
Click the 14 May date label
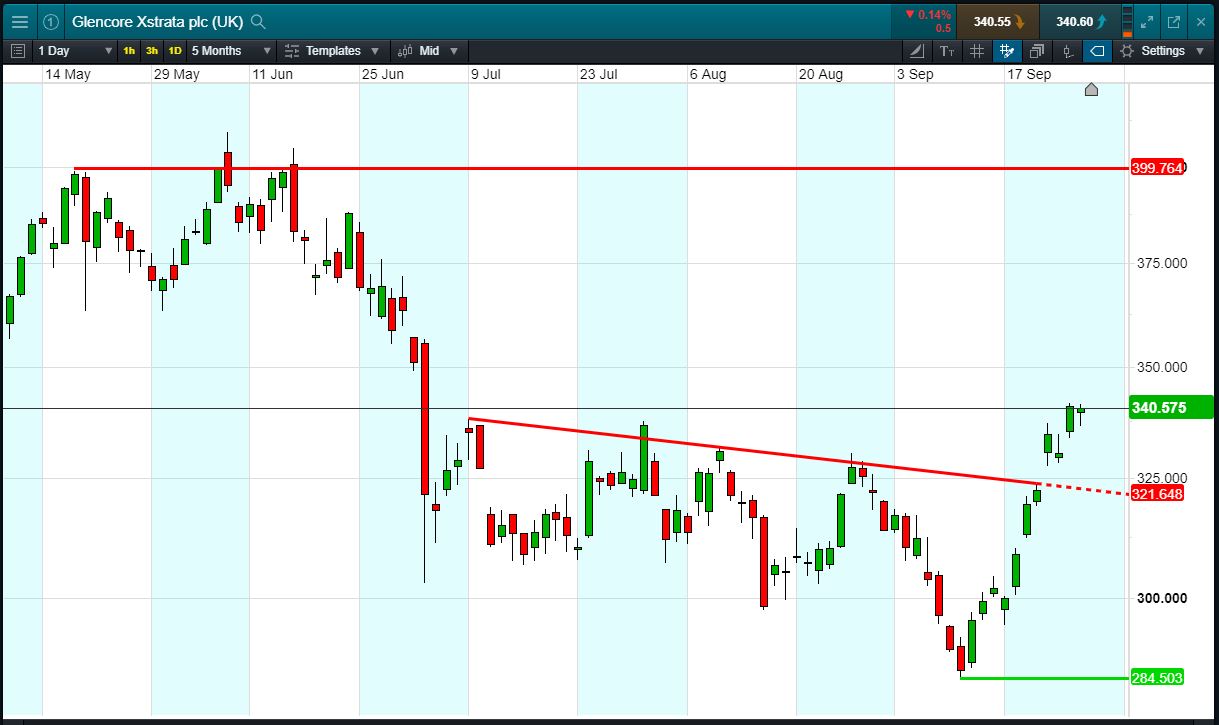[68, 75]
